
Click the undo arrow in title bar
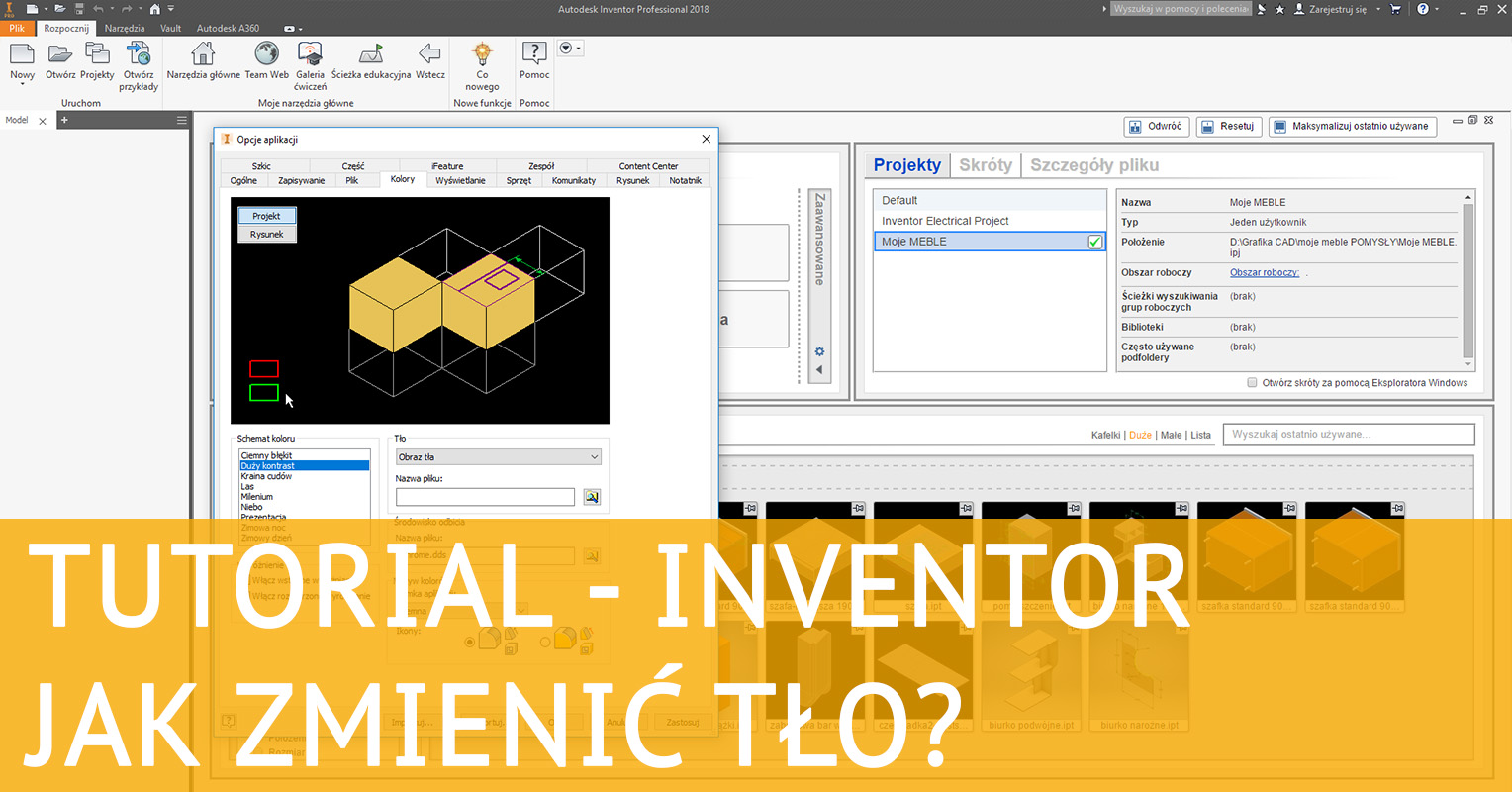coord(98,9)
